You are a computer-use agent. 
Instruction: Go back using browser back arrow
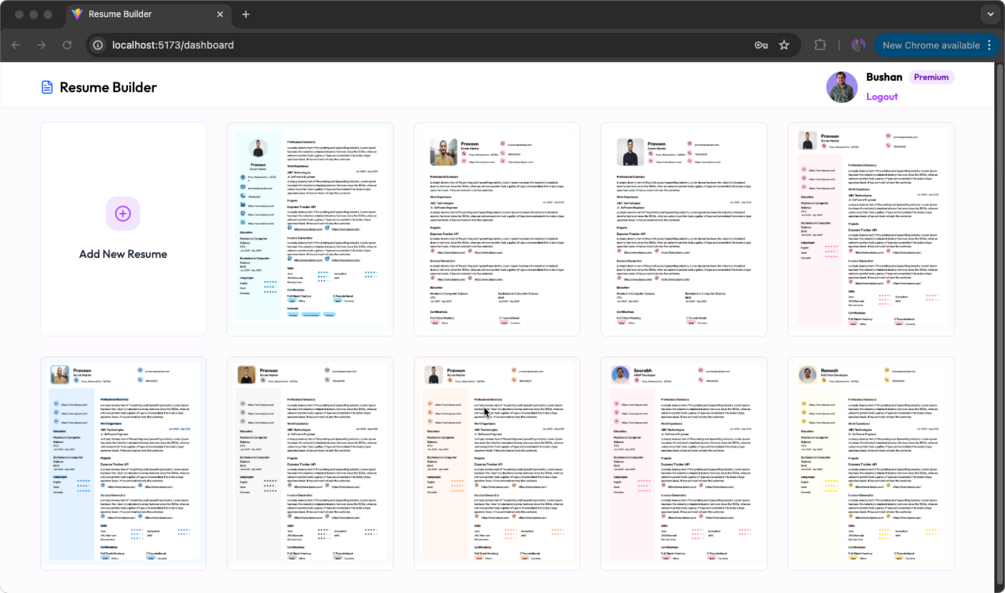click(16, 45)
